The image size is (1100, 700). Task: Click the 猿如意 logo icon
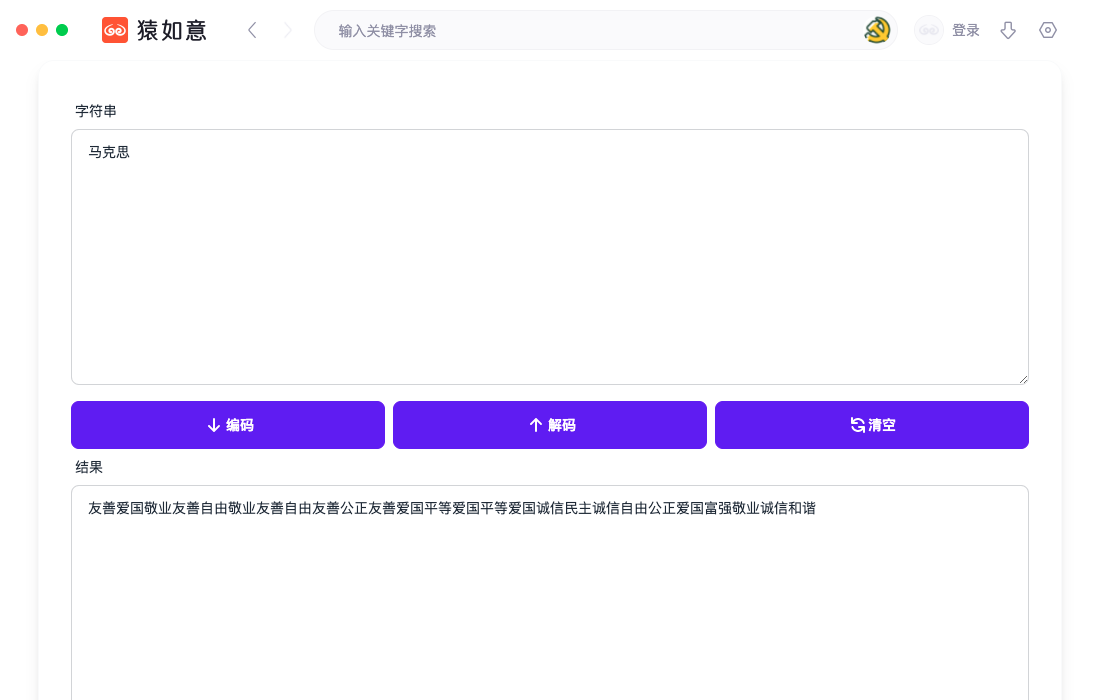(x=115, y=30)
